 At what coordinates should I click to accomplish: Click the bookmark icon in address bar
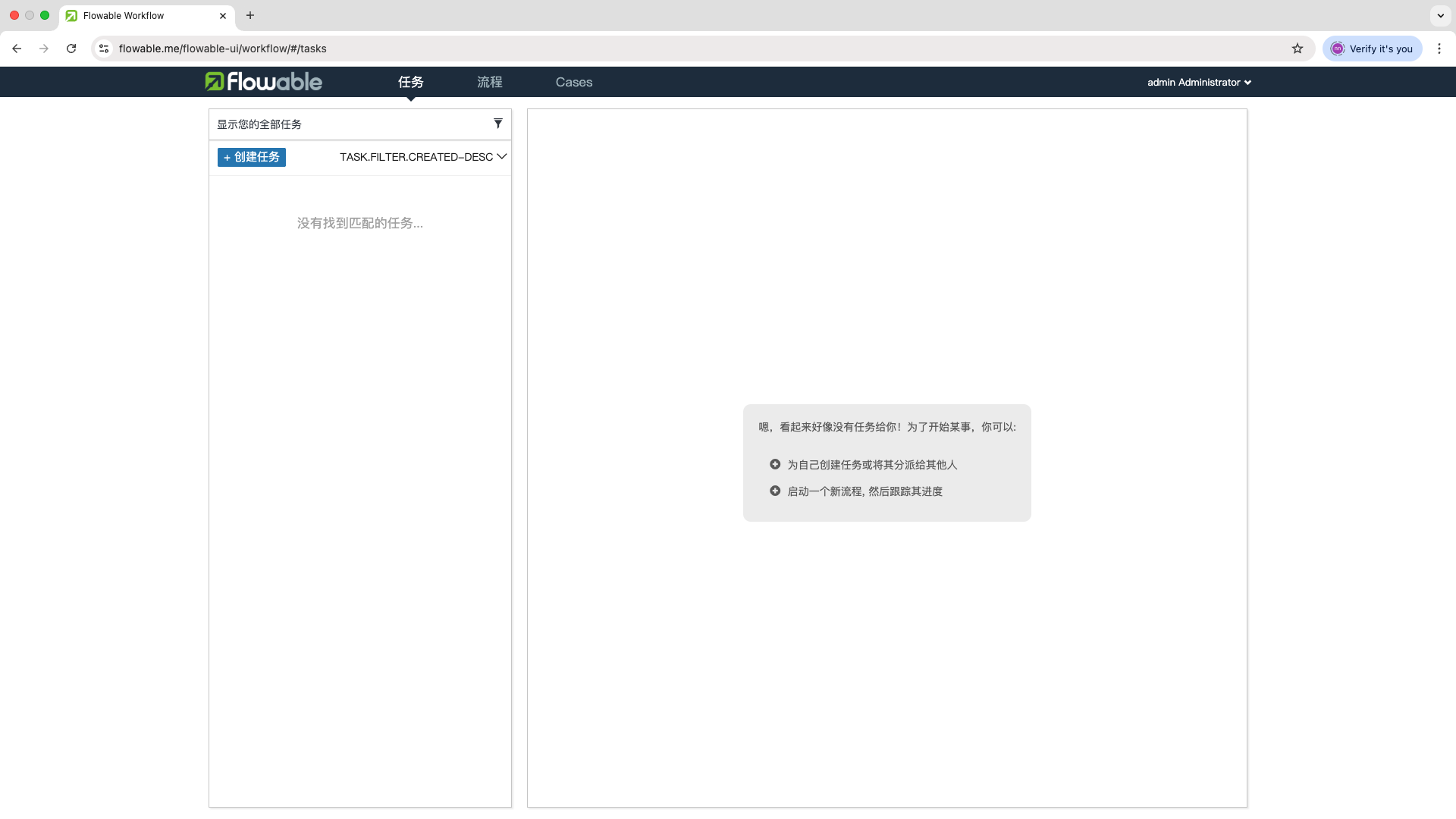(x=1298, y=48)
